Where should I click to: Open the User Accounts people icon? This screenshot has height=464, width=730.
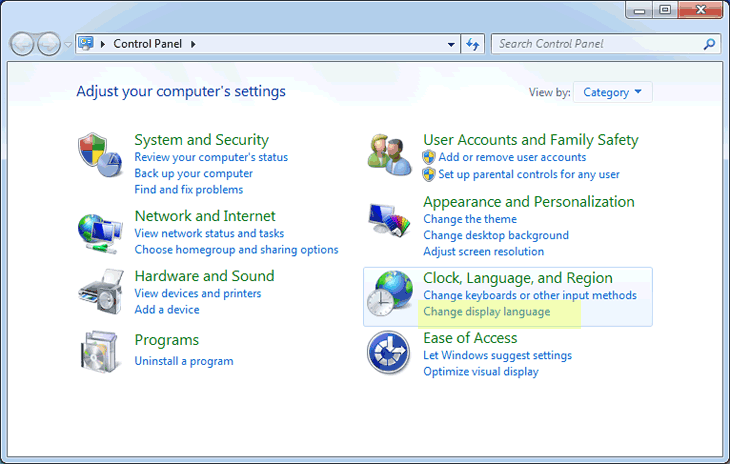pos(389,155)
